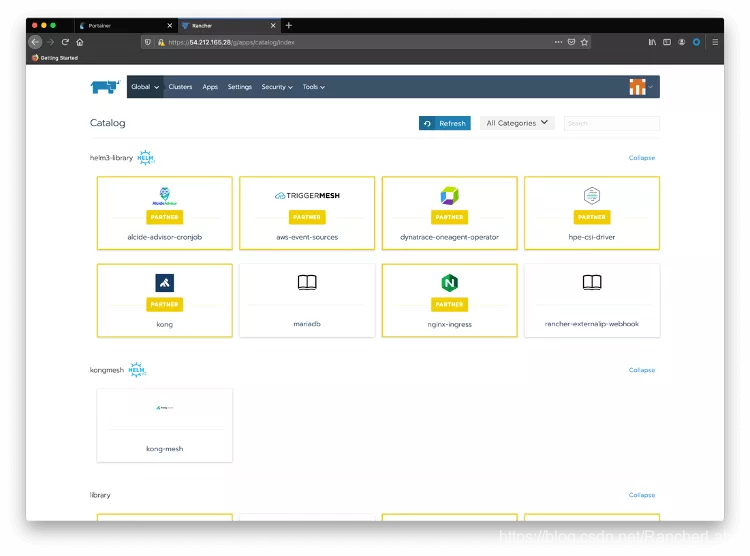The height and width of the screenshot is (556, 750).
Task: Click the Pocket save icon
Action: coord(571,42)
